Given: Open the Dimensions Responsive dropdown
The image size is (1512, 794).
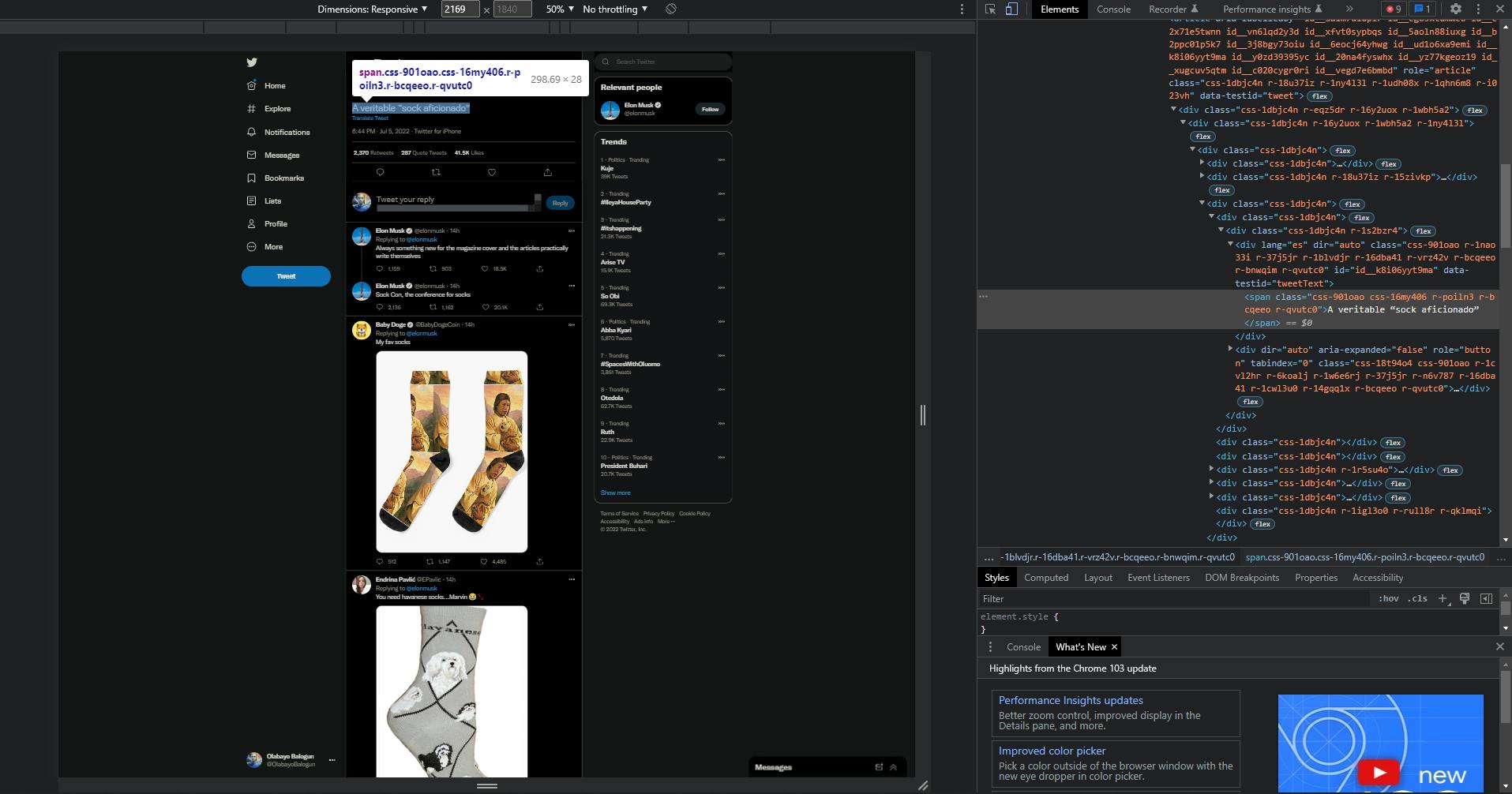Looking at the screenshot, I should (x=372, y=9).
